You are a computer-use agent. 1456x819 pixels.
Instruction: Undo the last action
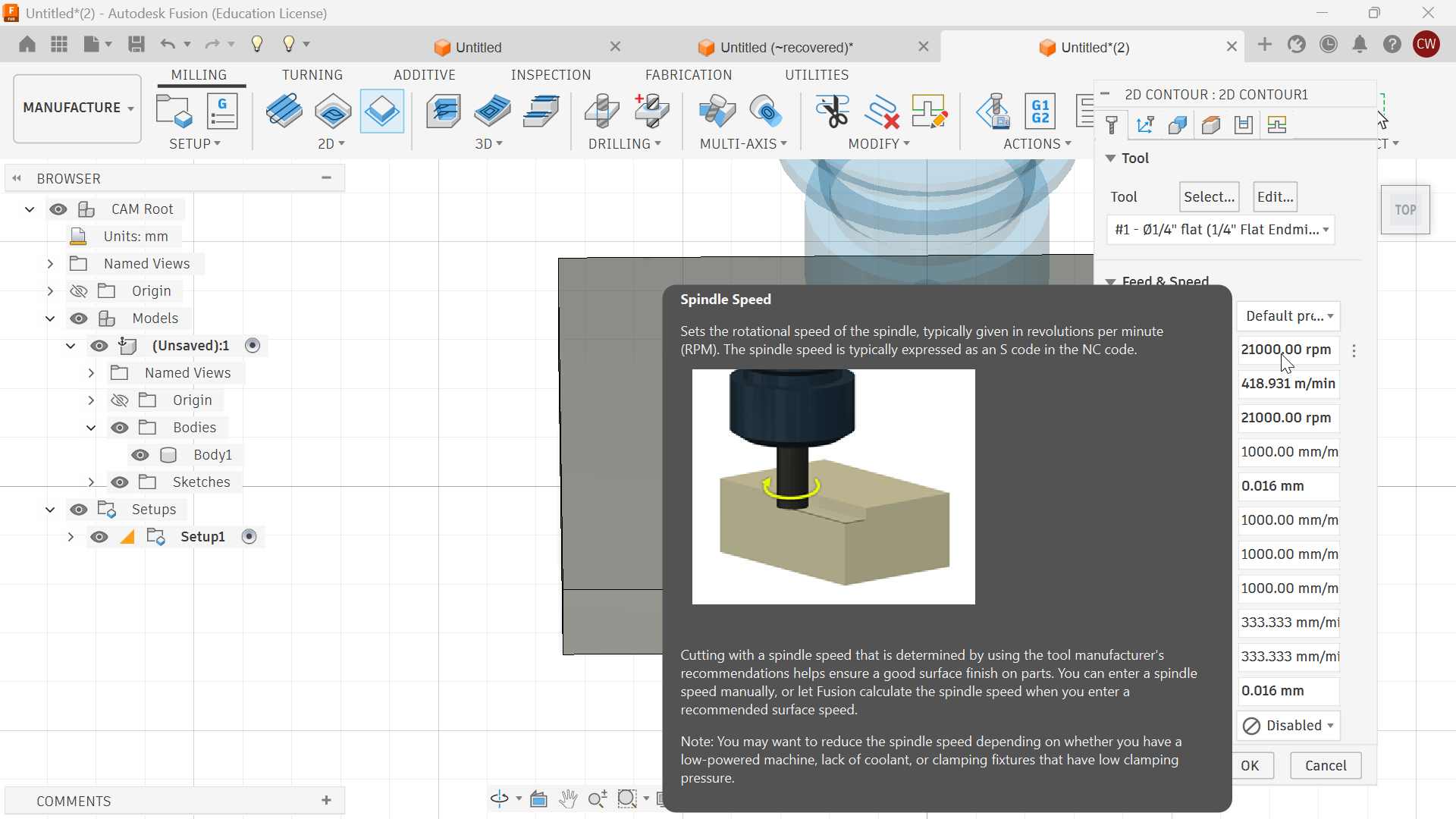168,44
